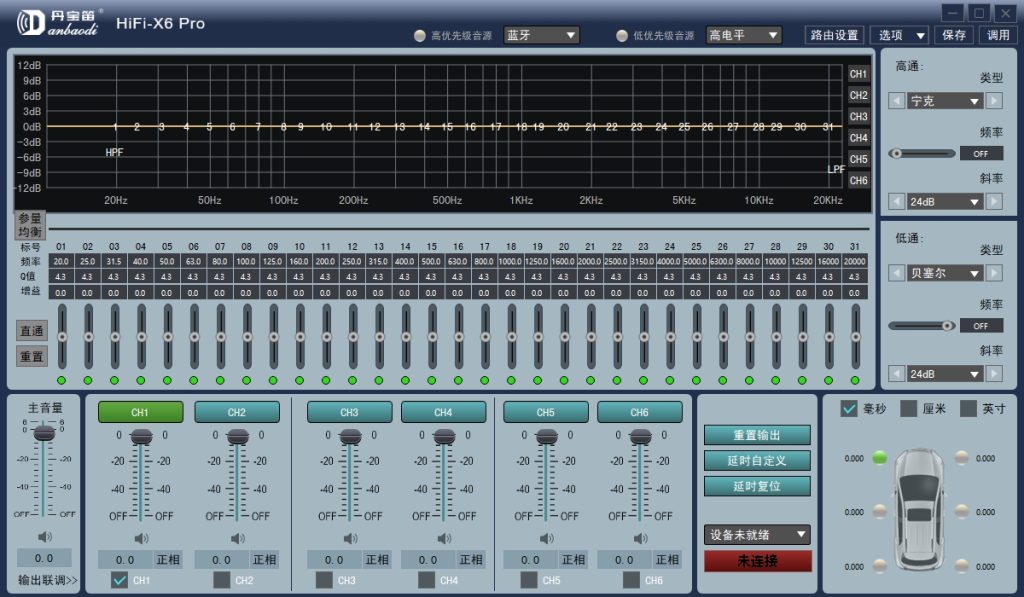Click next arrow for 高通 类型
Image resolution: width=1024 pixels, height=597 pixels.
pos(994,101)
